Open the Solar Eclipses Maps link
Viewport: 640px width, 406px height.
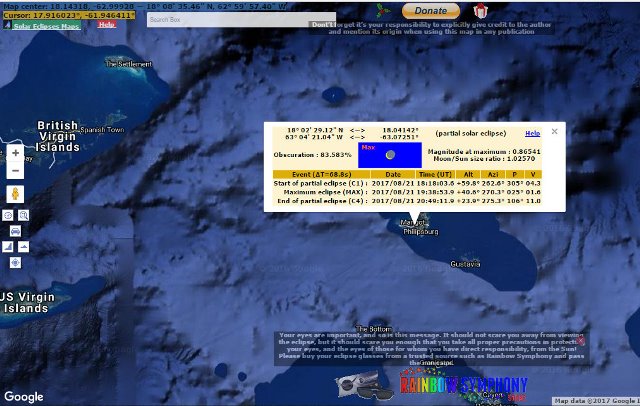pyautogui.click(x=53, y=24)
